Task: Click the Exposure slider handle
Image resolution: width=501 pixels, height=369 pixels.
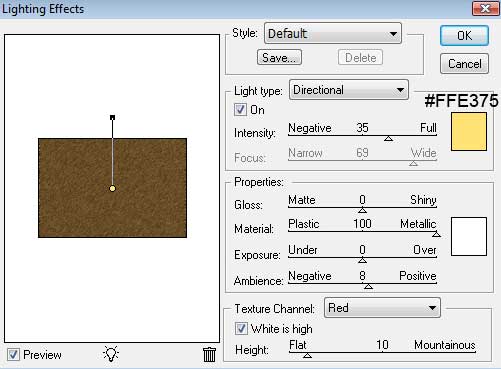Action: pos(362,260)
